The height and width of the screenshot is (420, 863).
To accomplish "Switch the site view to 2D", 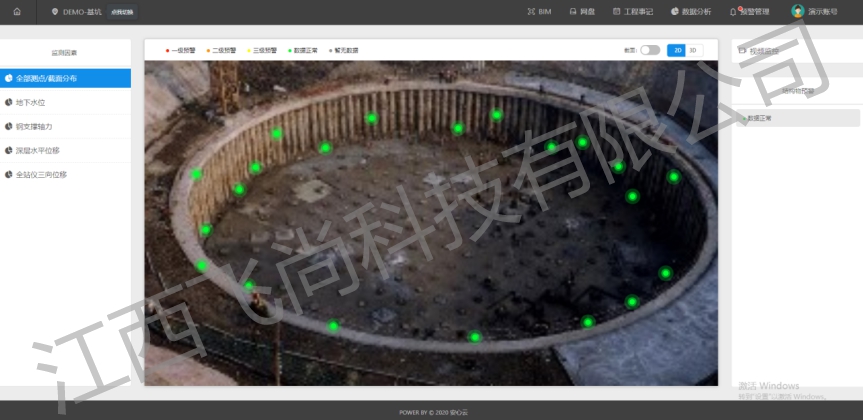I will [x=676, y=50].
